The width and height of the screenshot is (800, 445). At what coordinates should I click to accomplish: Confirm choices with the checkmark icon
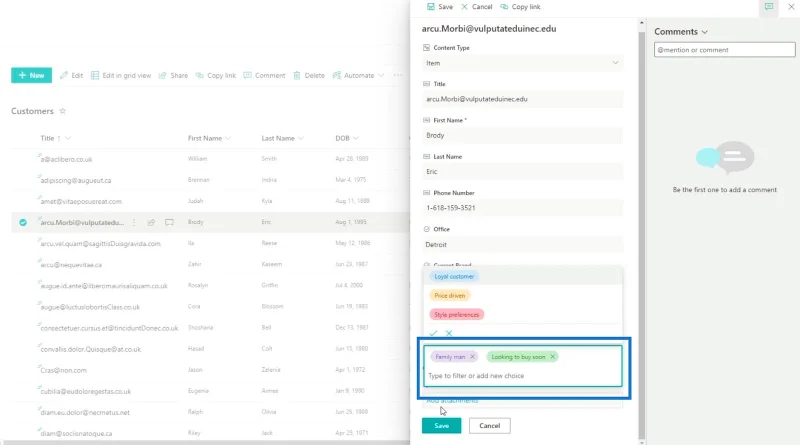pos(433,333)
